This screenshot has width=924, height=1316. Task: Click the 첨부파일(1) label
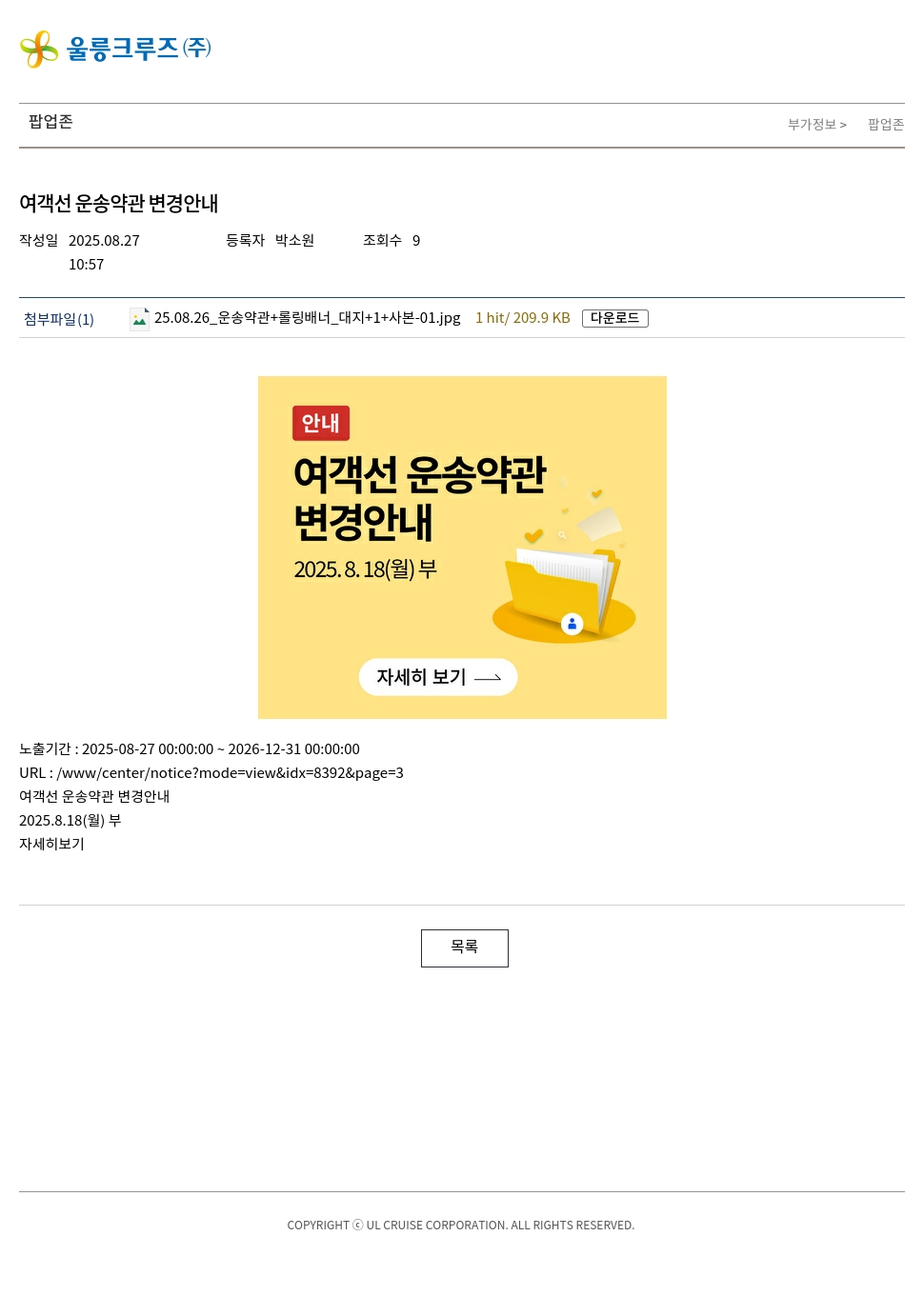click(x=59, y=319)
